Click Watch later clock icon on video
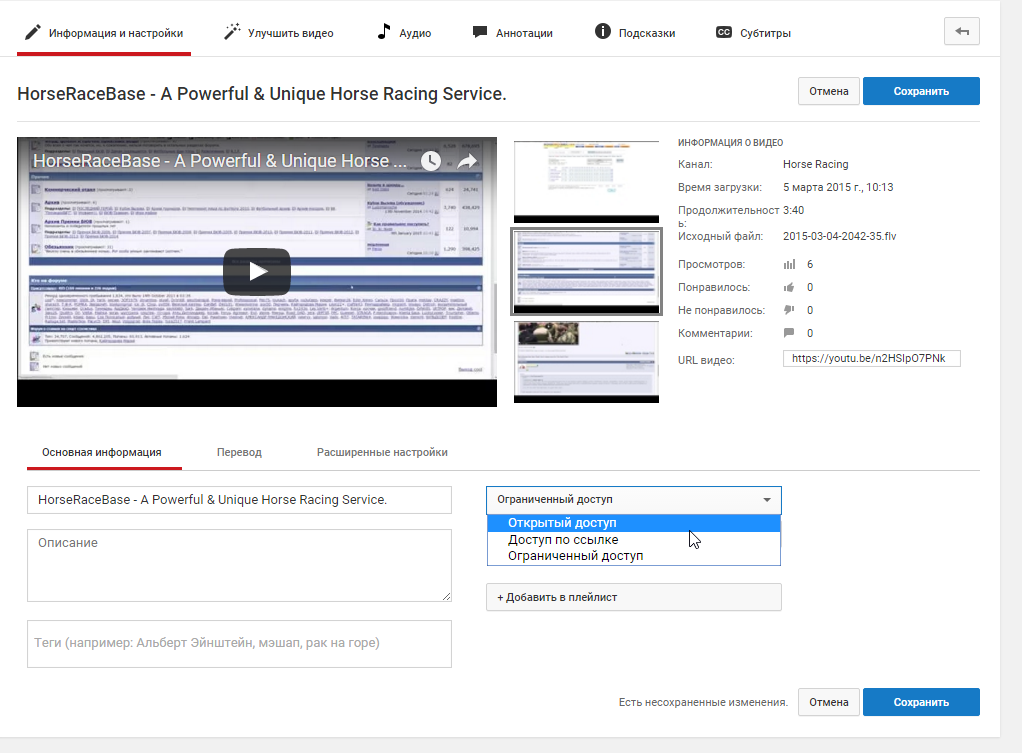Viewport: 1022px width, 753px height. pyautogui.click(x=430, y=161)
